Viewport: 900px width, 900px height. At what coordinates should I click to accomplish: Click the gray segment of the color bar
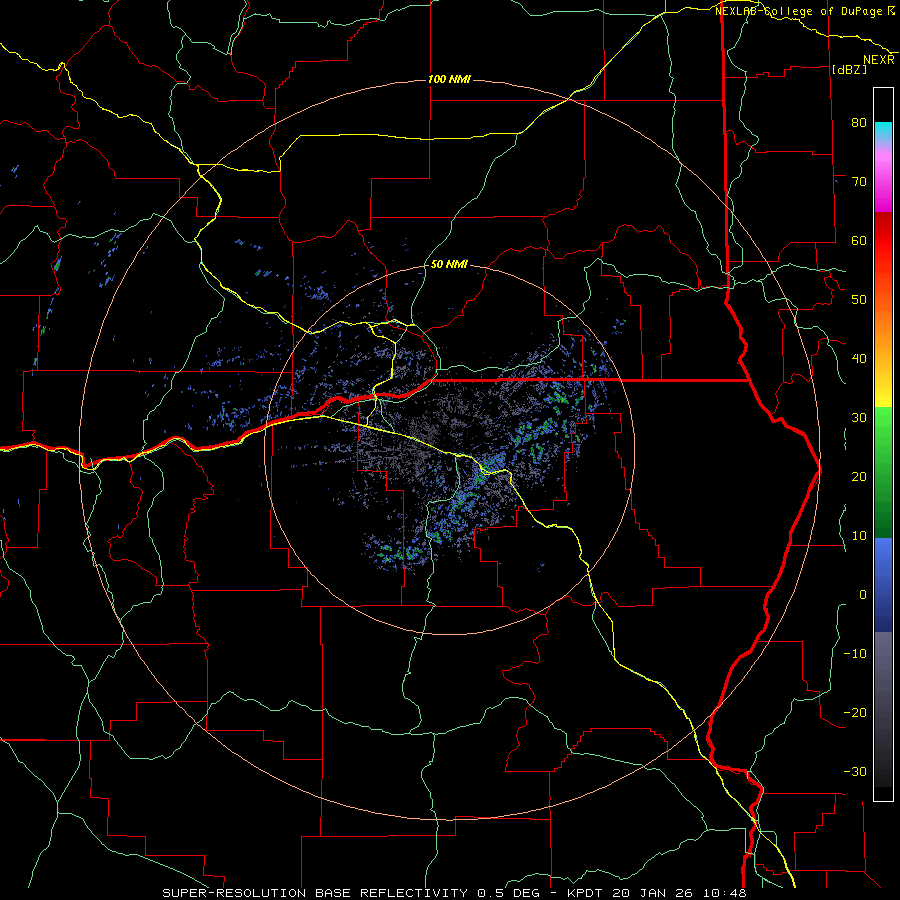pyautogui.click(x=883, y=709)
